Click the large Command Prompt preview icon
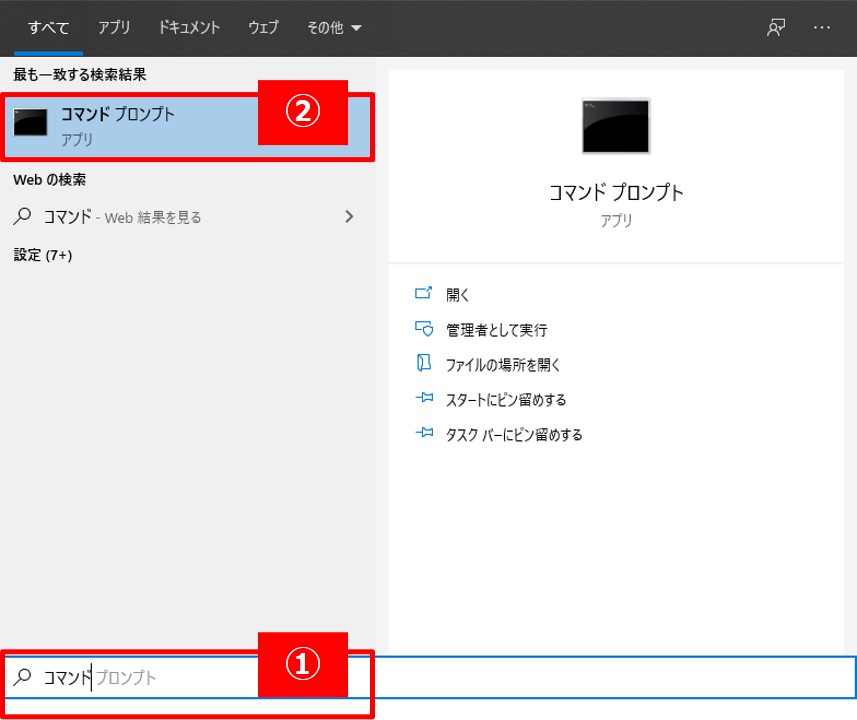The width and height of the screenshot is (857, 720). (x=615, y=126)
